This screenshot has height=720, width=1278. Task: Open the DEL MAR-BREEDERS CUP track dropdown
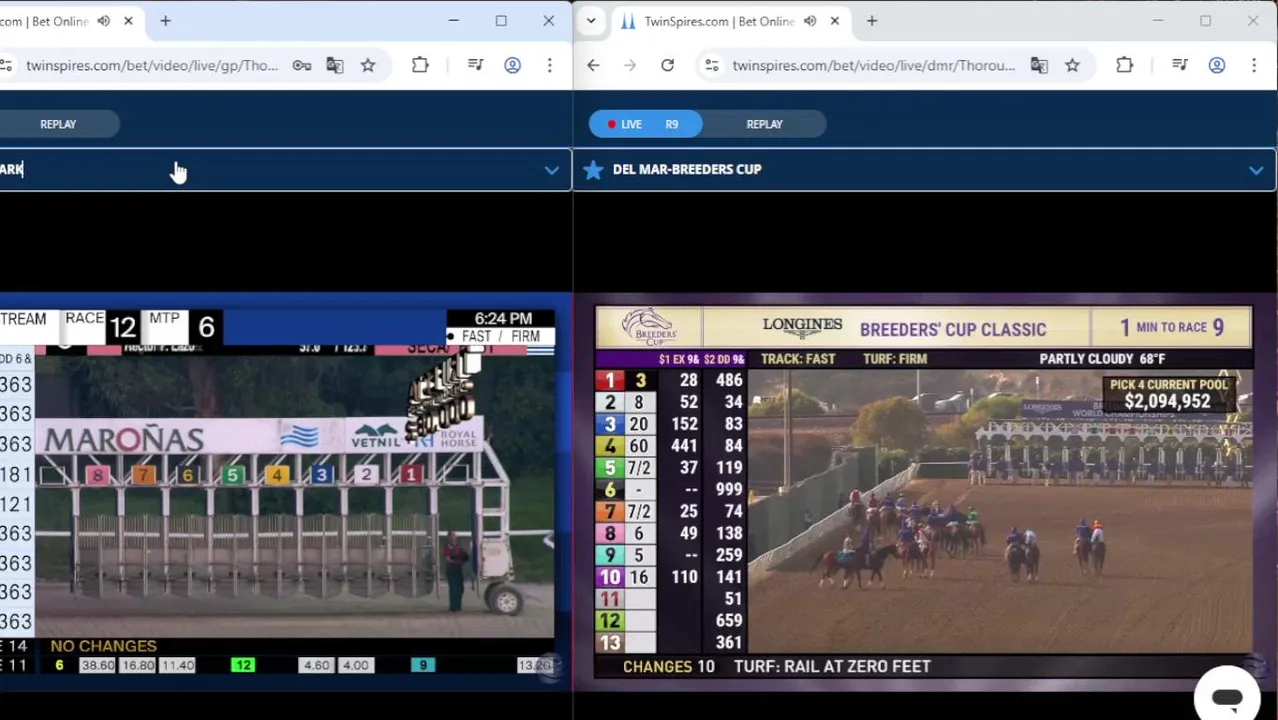tap(925, 170)
